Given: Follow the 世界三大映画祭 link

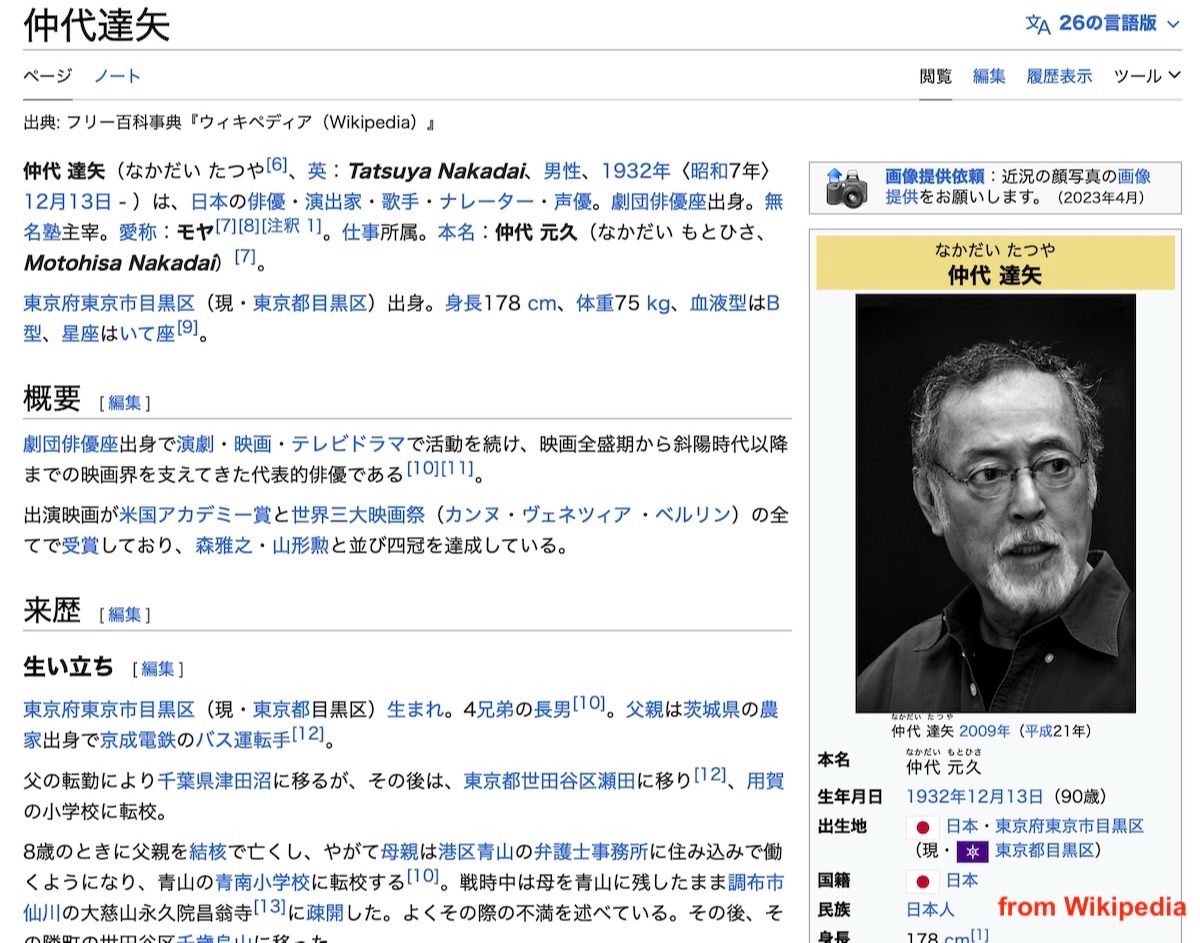Looking at the screenshot, I should [357, 515].
